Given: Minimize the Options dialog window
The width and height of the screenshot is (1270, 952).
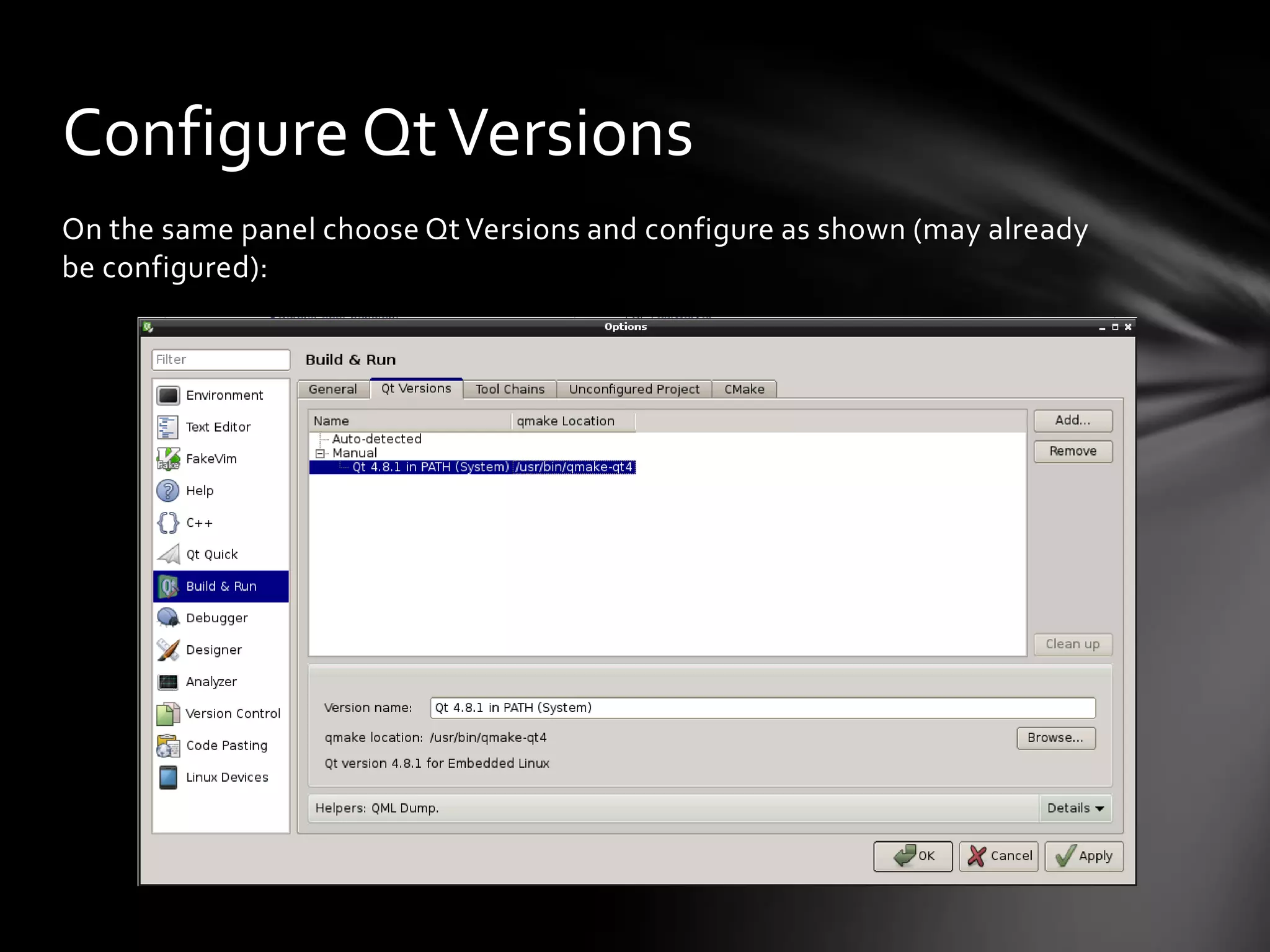Looking at the screenshot, I should [1102, 327].
